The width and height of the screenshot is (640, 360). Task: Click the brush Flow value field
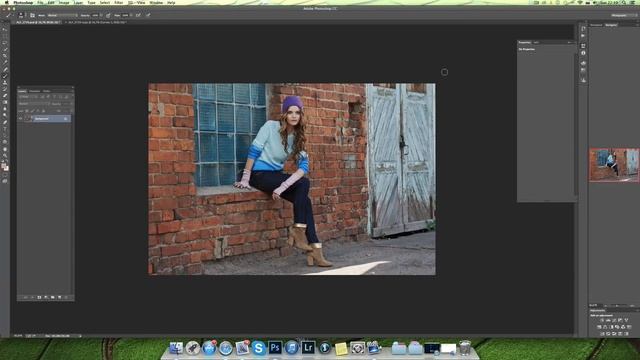[125, 15]
